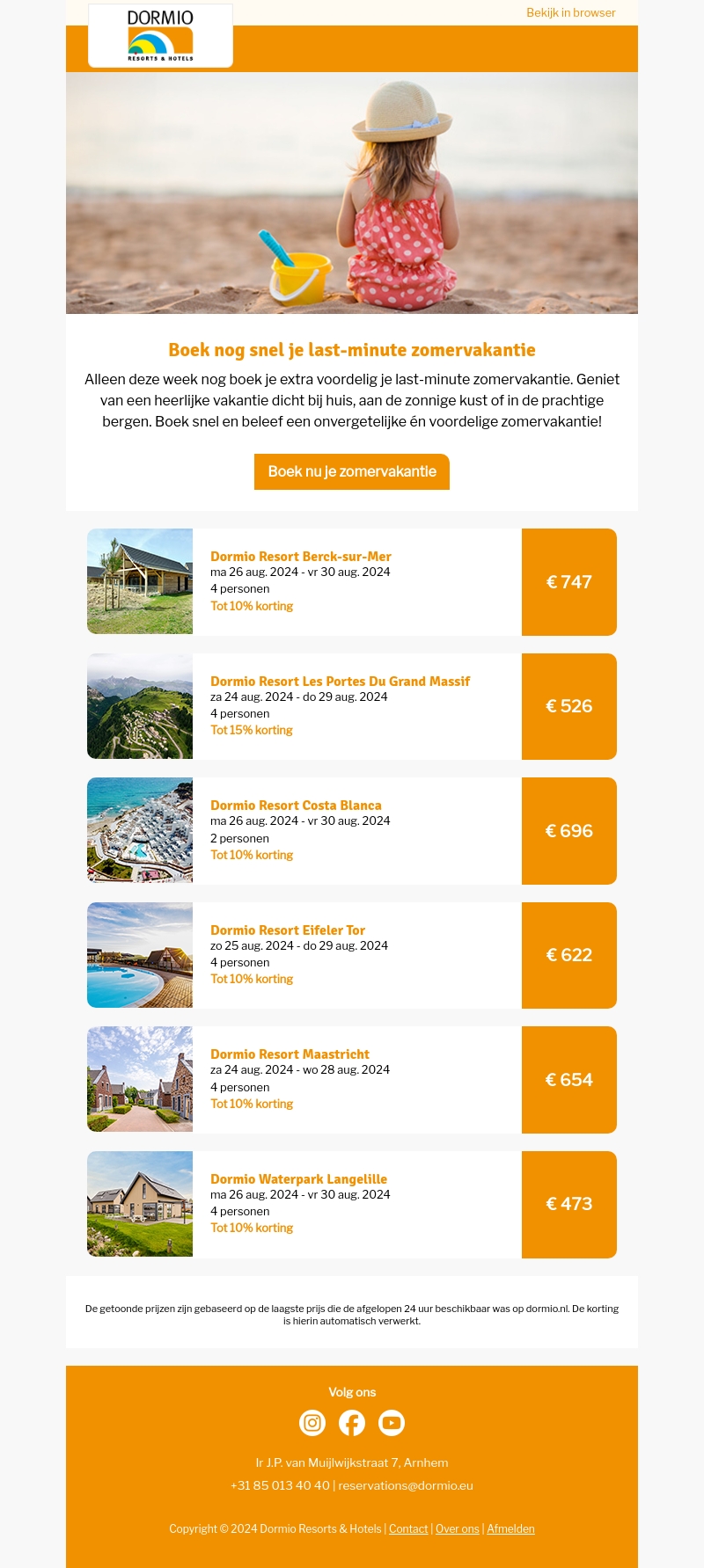This screenshot has height=1568, width=704.
Task: Open the Facebook social icon
Action: [352, 1422]
